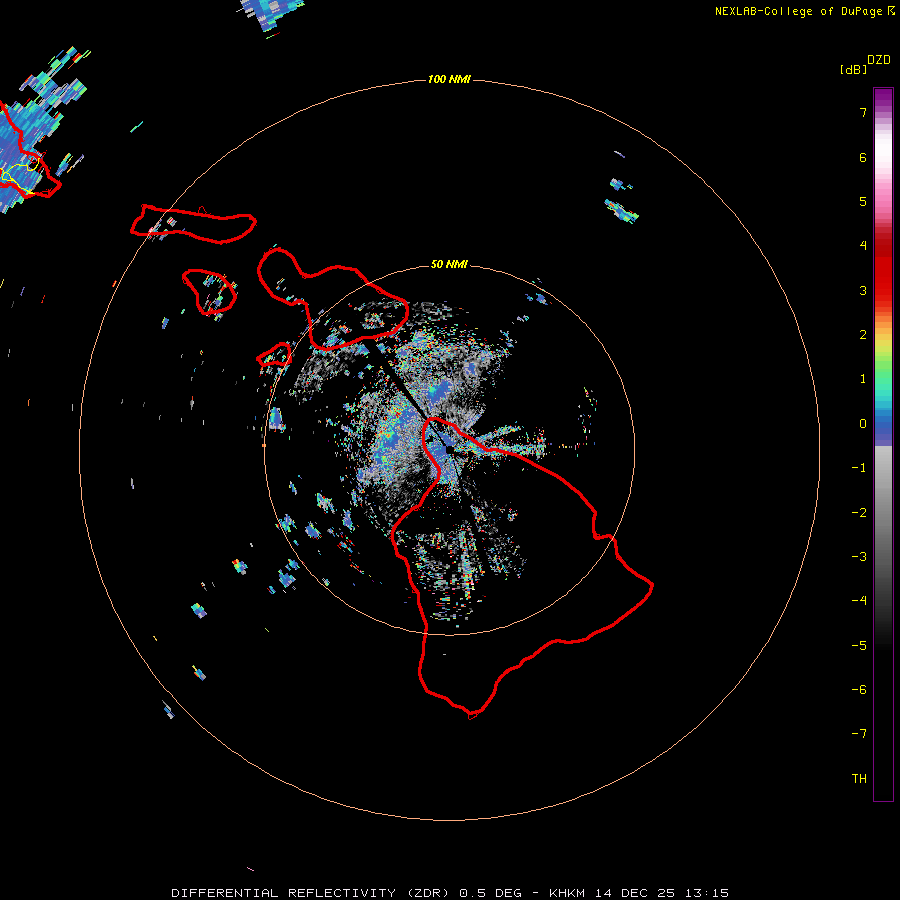The height and width of the screenshot is (900, 900).
Task: Click the 7 value on color scale
Action: tap(863, 112)
